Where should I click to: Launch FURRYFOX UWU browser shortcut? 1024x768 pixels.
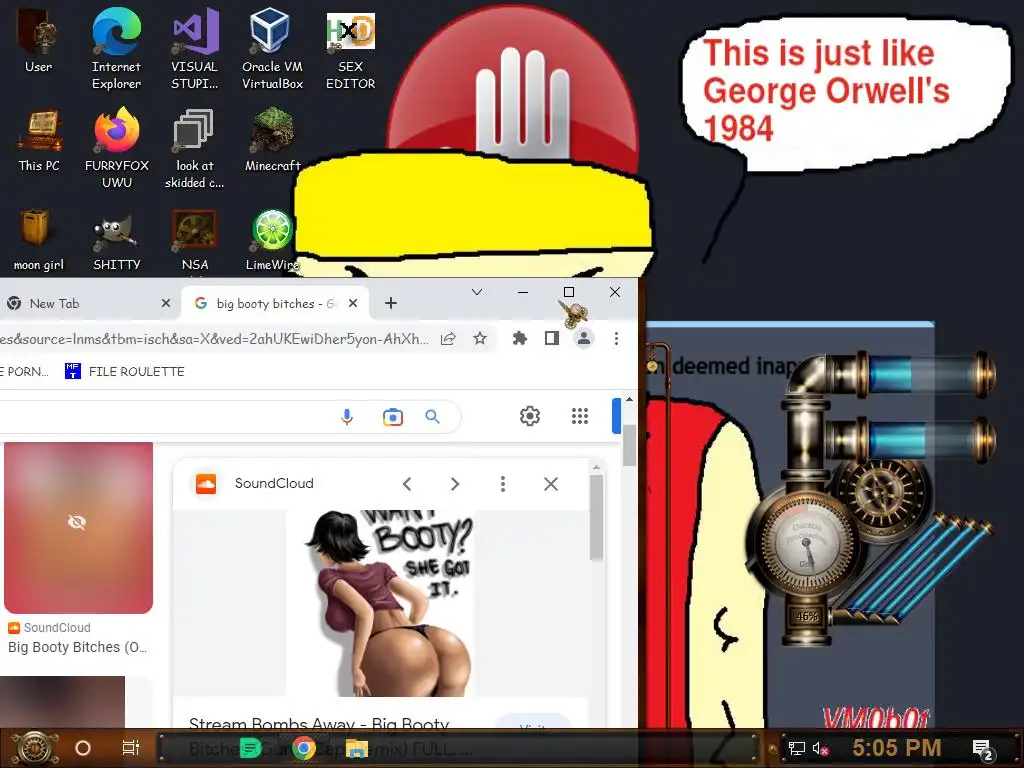click(117, 148)
